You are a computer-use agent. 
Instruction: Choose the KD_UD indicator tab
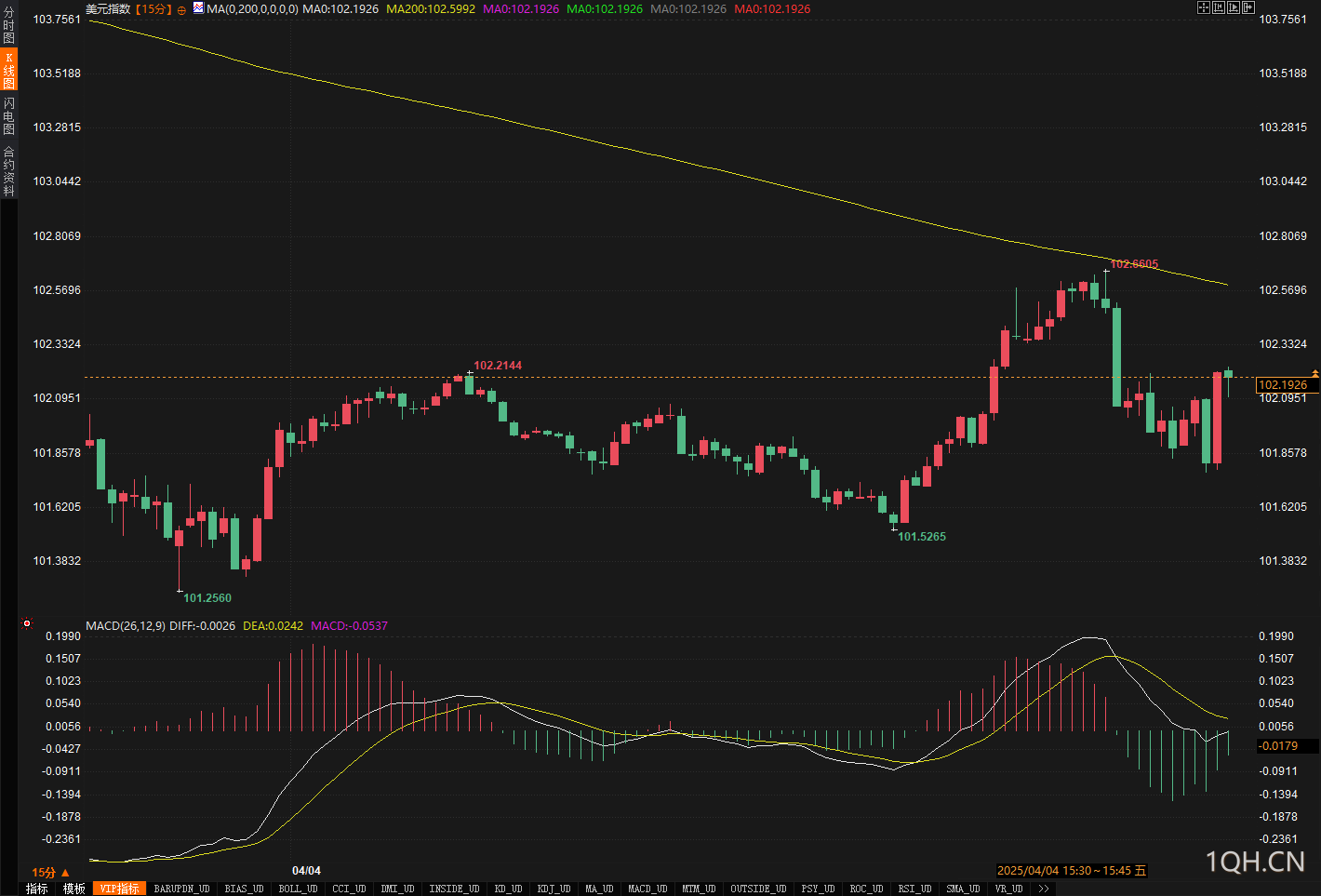508,889
